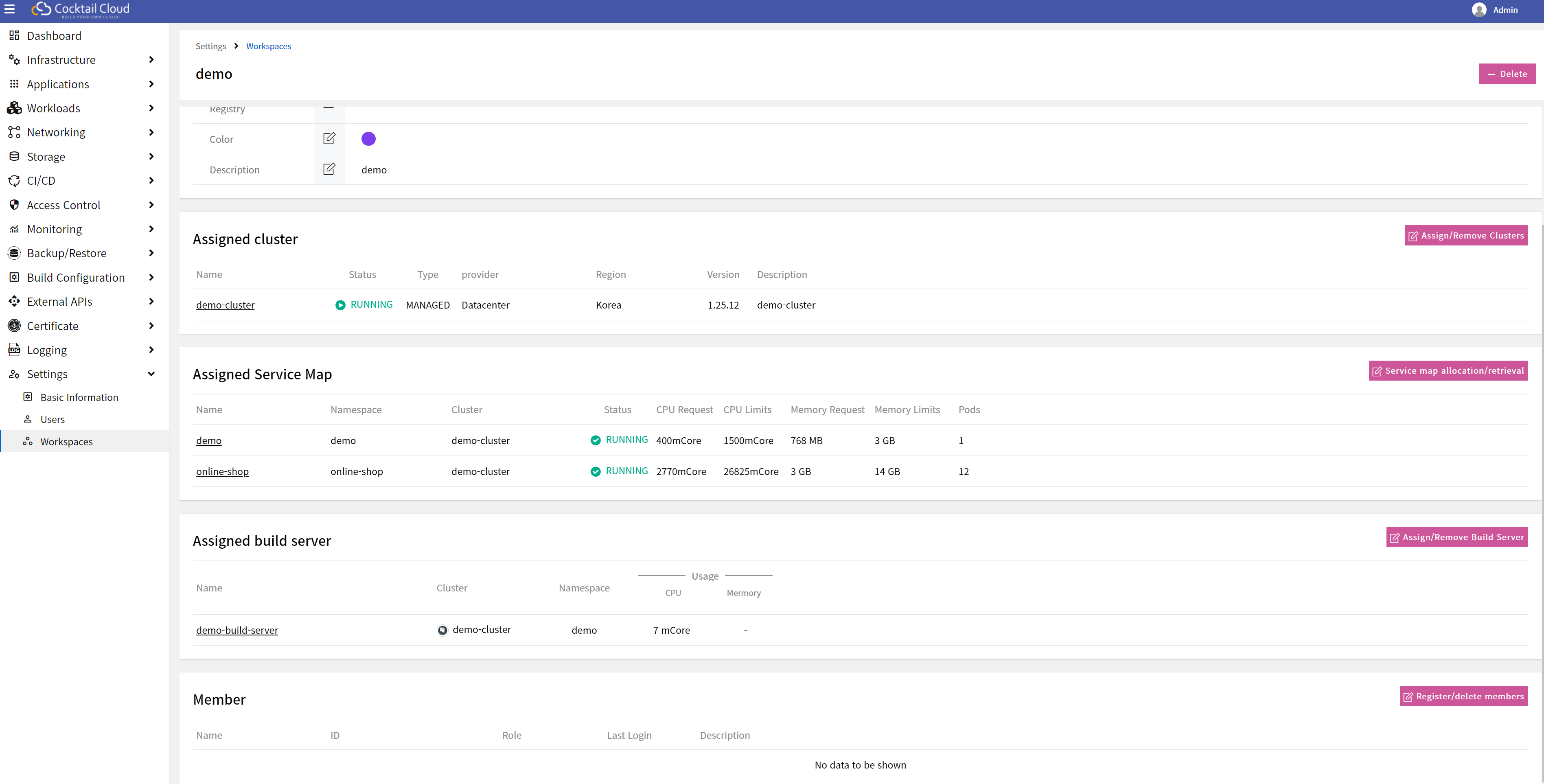Collapse the Settings menu chevron
The image size is (1544, 784).
[x=151, y=374]
